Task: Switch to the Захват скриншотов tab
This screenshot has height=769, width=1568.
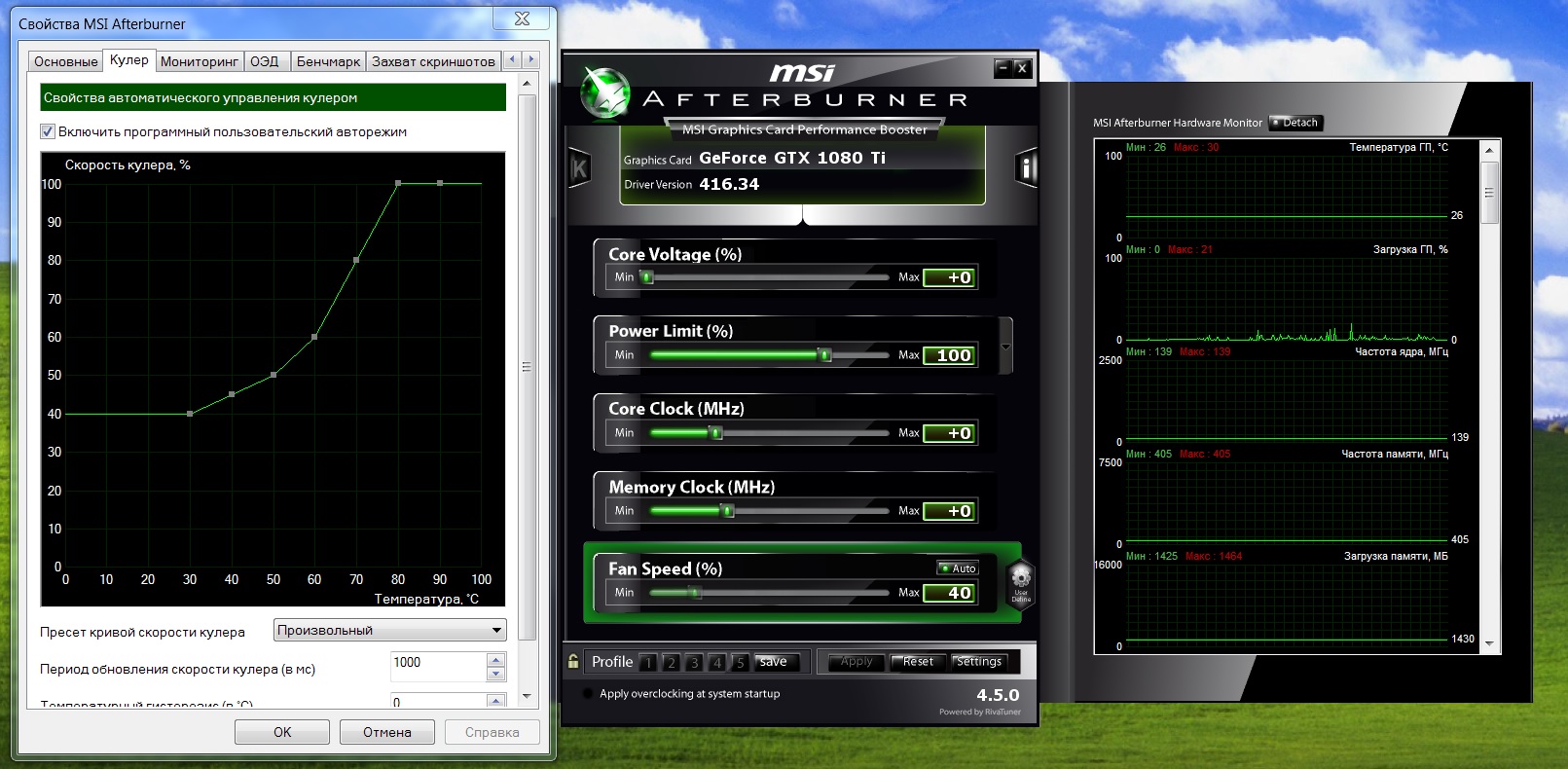Action: (433, 61)
